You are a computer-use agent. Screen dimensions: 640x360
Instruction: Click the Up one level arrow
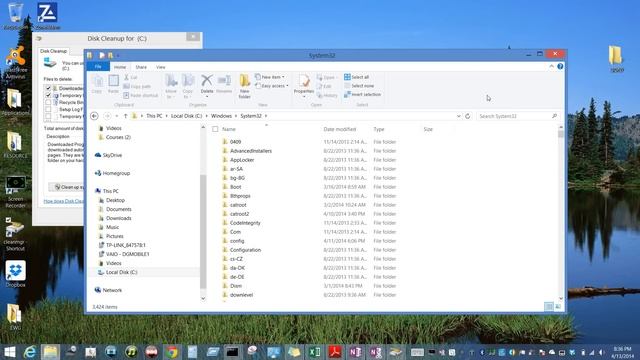pyautogui.click(x=125, y=116)
